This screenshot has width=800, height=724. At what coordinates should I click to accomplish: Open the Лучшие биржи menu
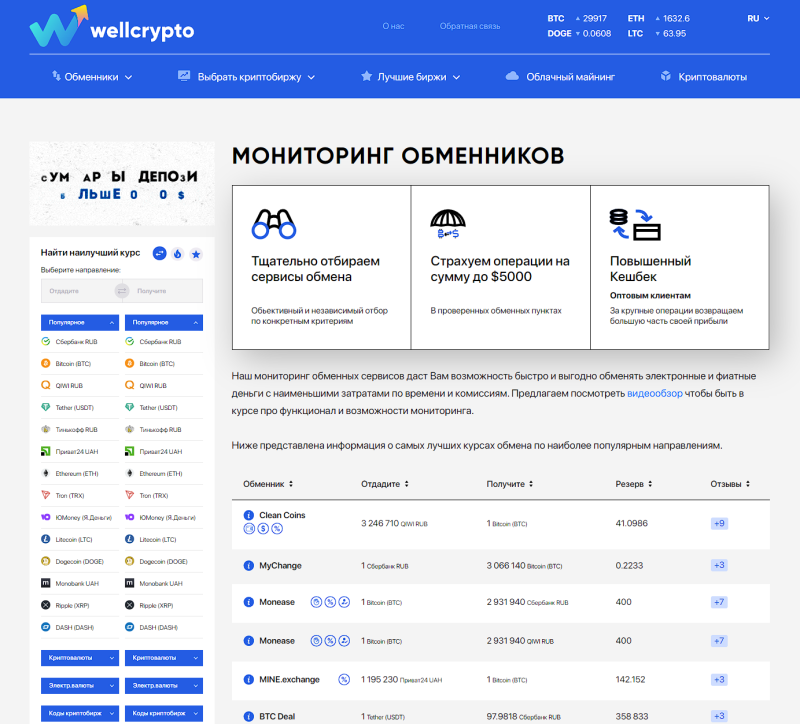(x=410, y=77)
